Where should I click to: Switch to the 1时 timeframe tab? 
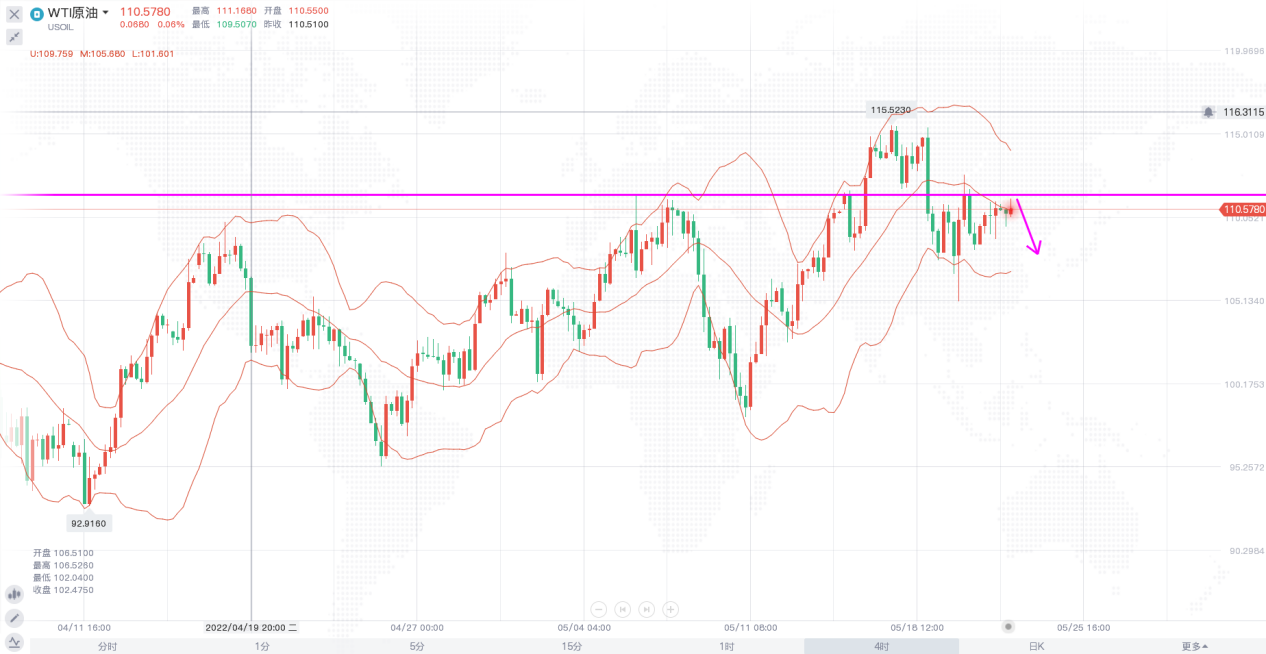pos(727,646)
